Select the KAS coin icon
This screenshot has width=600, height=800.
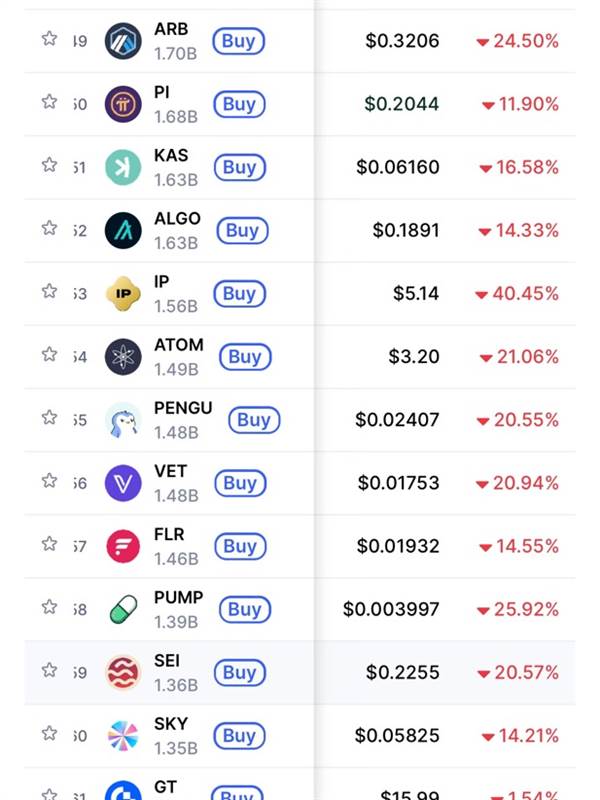pos(123,167)
